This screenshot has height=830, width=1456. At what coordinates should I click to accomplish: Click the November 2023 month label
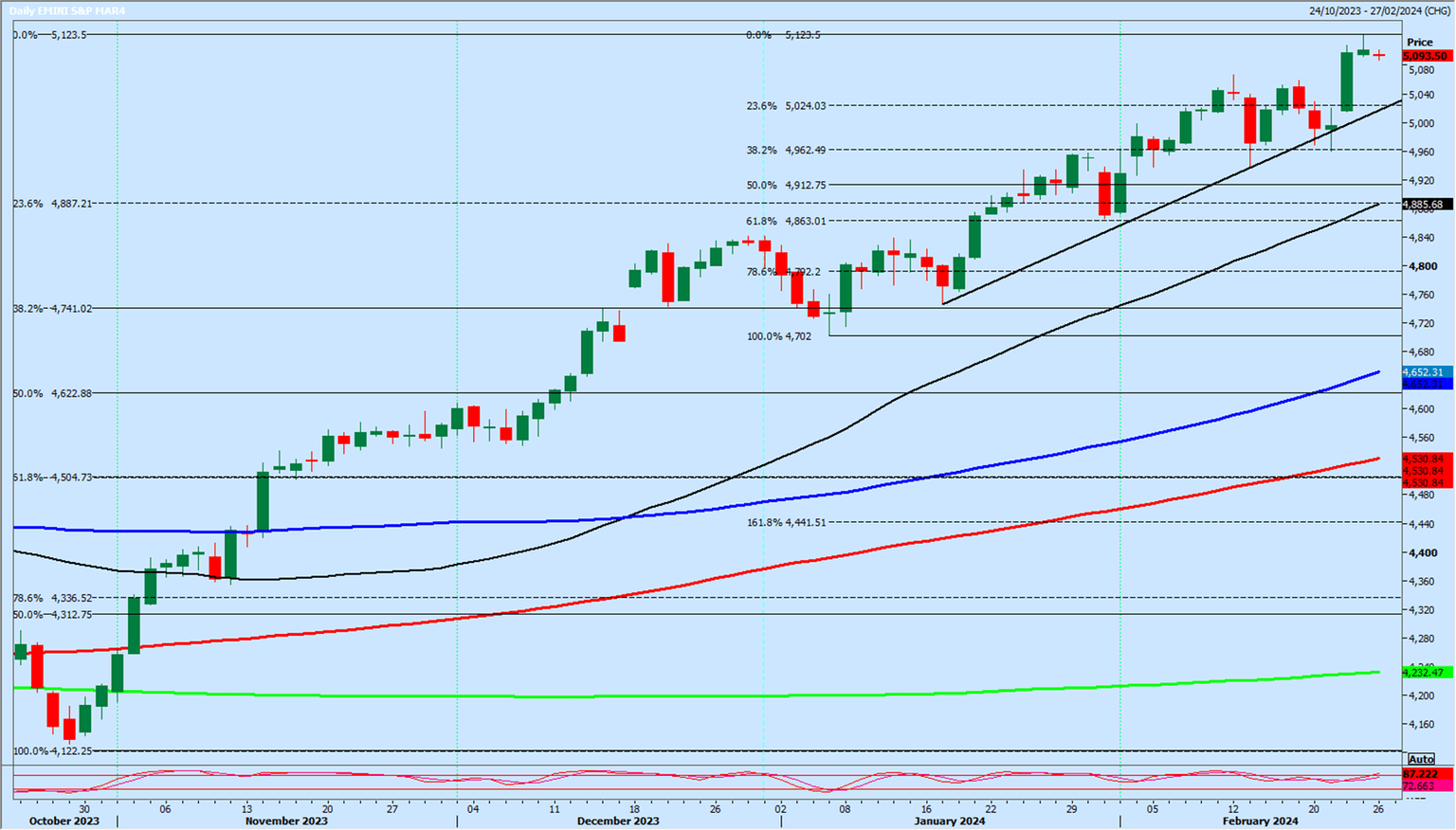(286, 821)
